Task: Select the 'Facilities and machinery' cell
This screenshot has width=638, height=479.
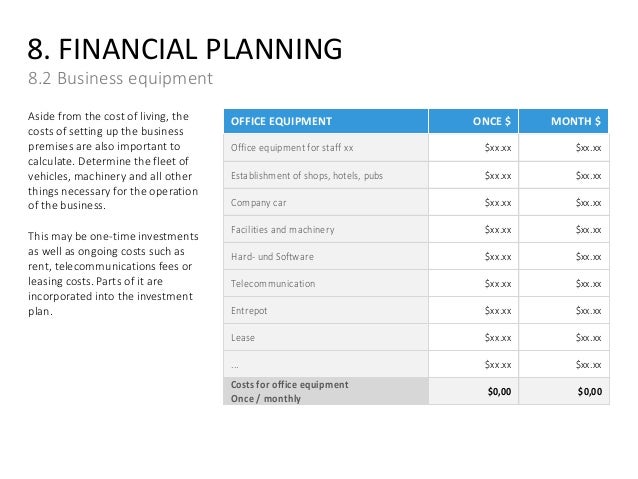Action: (326, 230)
